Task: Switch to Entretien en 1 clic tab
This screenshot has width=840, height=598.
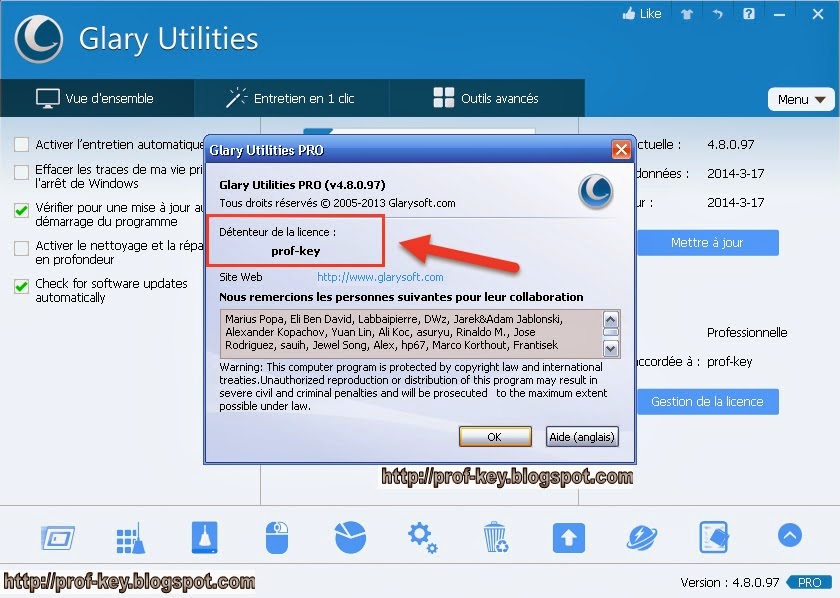Action: [291, 98]
